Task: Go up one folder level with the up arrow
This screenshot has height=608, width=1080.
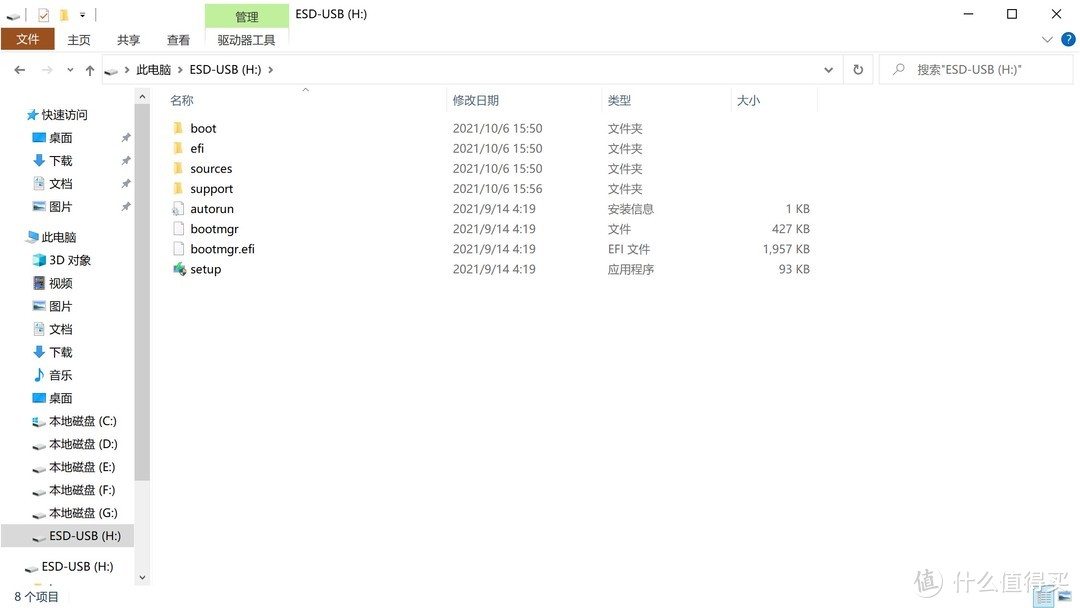Action: pyautogui.click(x=89, y=69)
